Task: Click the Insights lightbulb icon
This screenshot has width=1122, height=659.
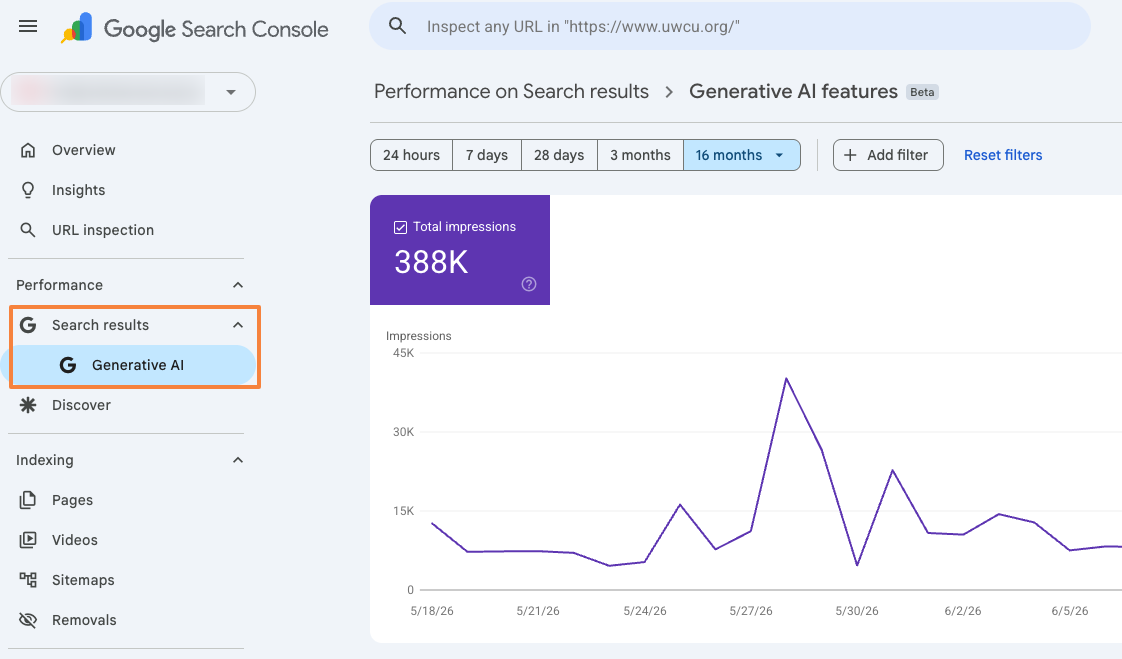Action: pyautogui.click(x=28, y=190)
